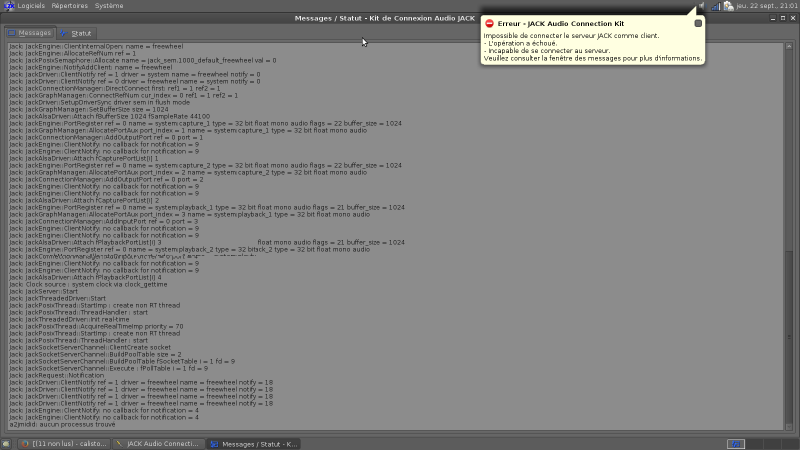
Task: Open the volume control tray icon
Action: point(702,6)
